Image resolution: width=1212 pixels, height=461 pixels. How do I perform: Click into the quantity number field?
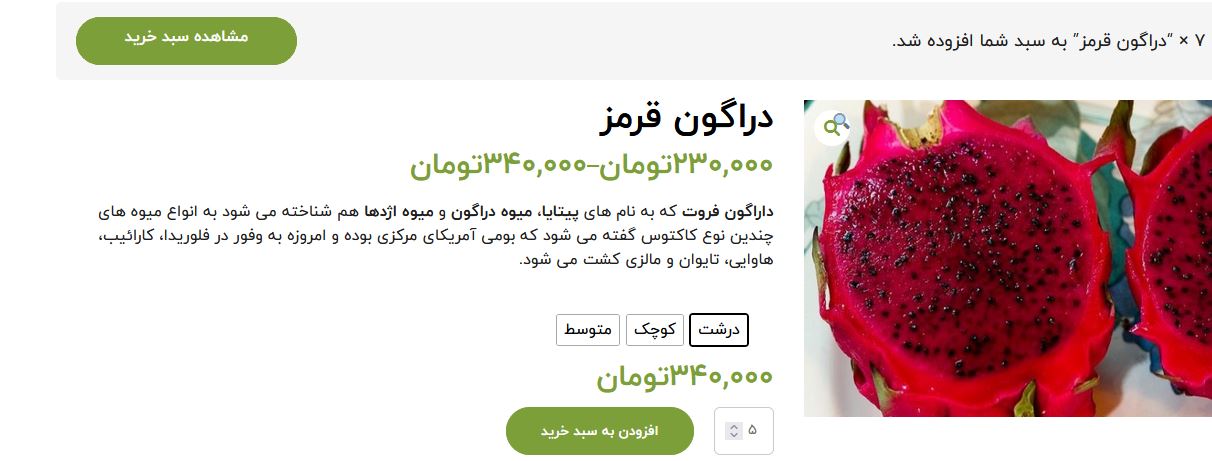[x=744, y=431]
